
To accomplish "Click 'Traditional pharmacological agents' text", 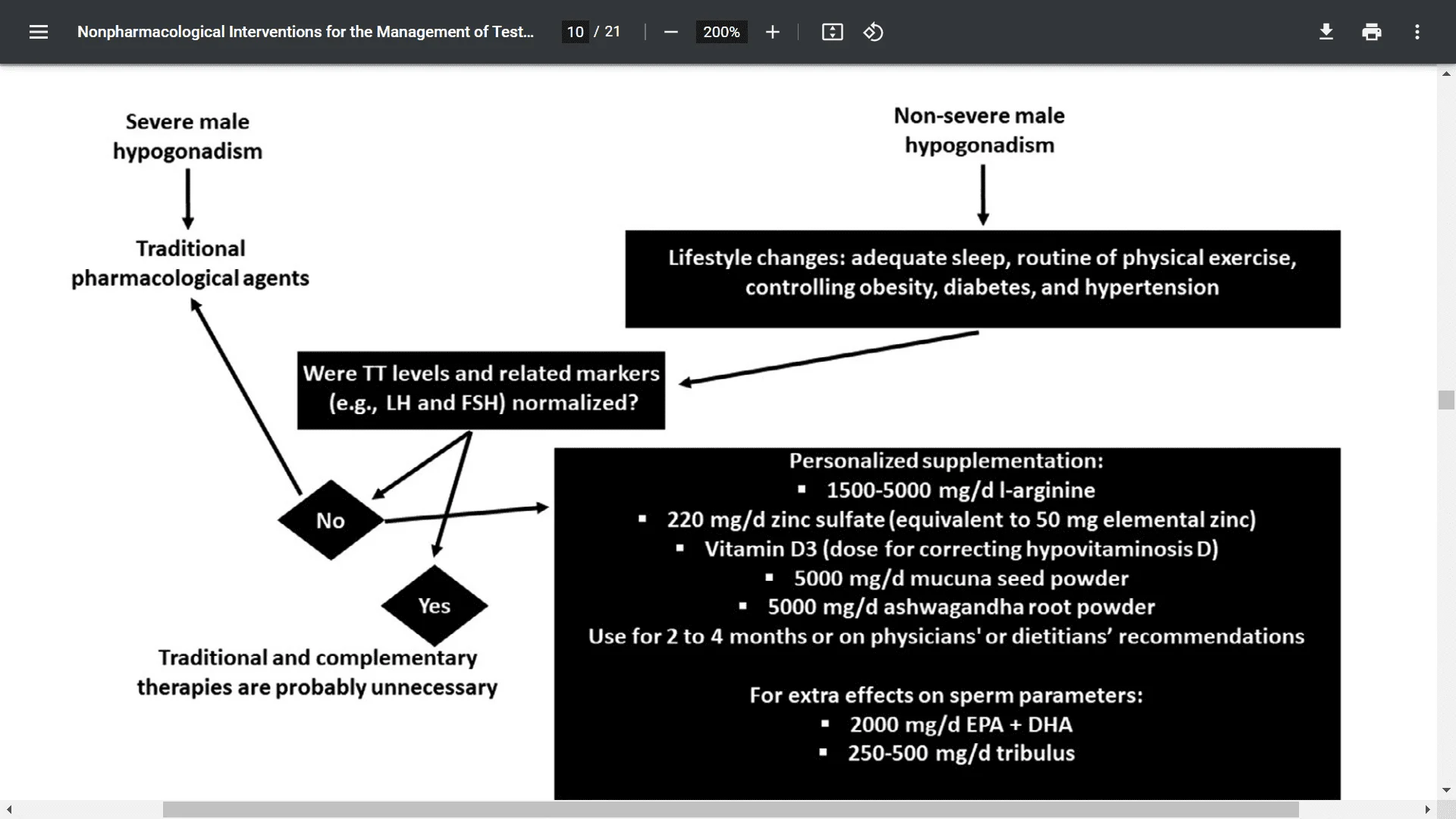I will pos(190,263).
